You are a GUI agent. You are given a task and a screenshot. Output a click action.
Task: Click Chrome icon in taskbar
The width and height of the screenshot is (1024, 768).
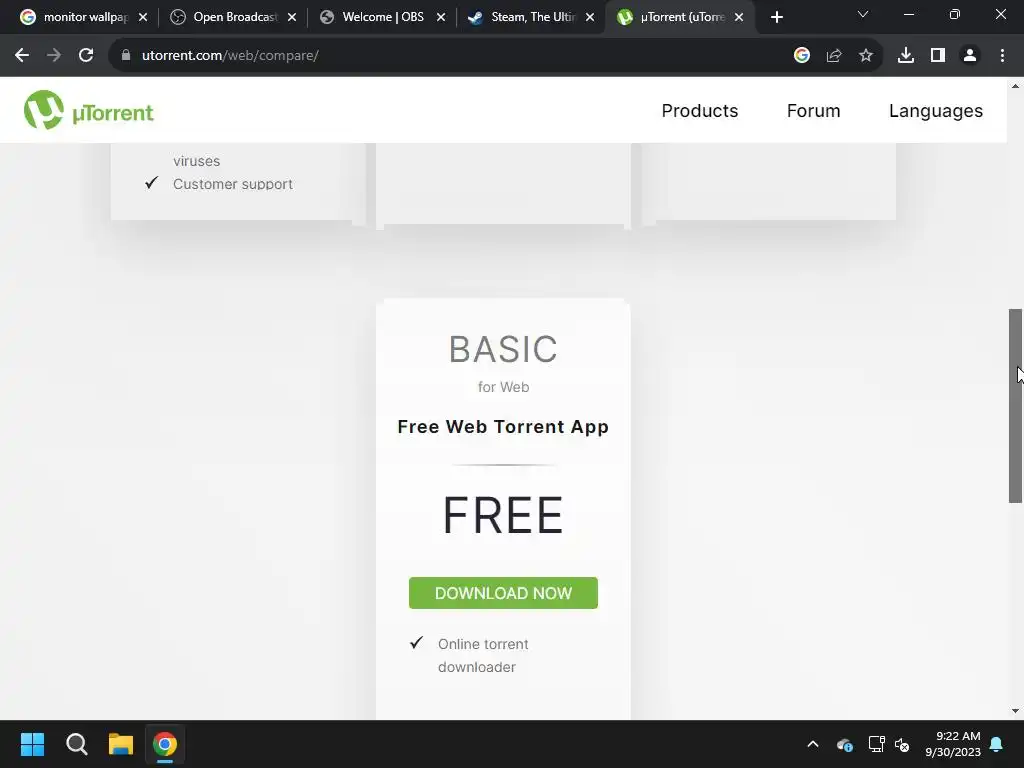(165, 744)
